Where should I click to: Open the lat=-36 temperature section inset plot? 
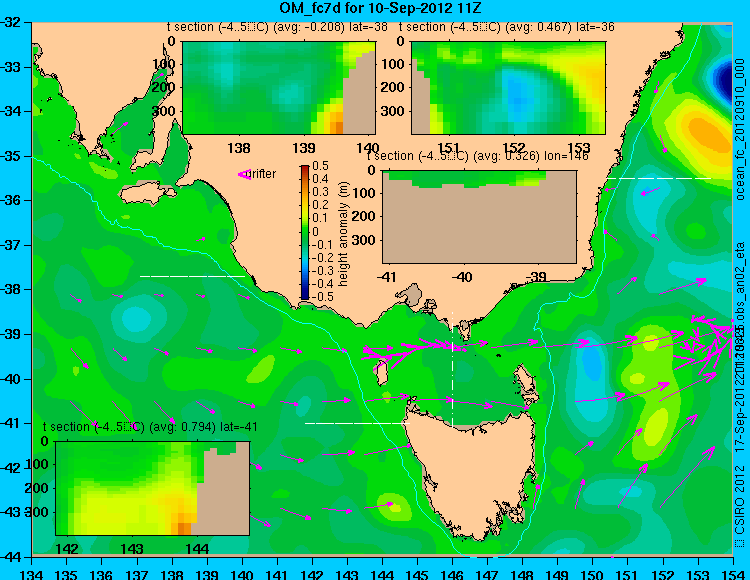point(508,88)
